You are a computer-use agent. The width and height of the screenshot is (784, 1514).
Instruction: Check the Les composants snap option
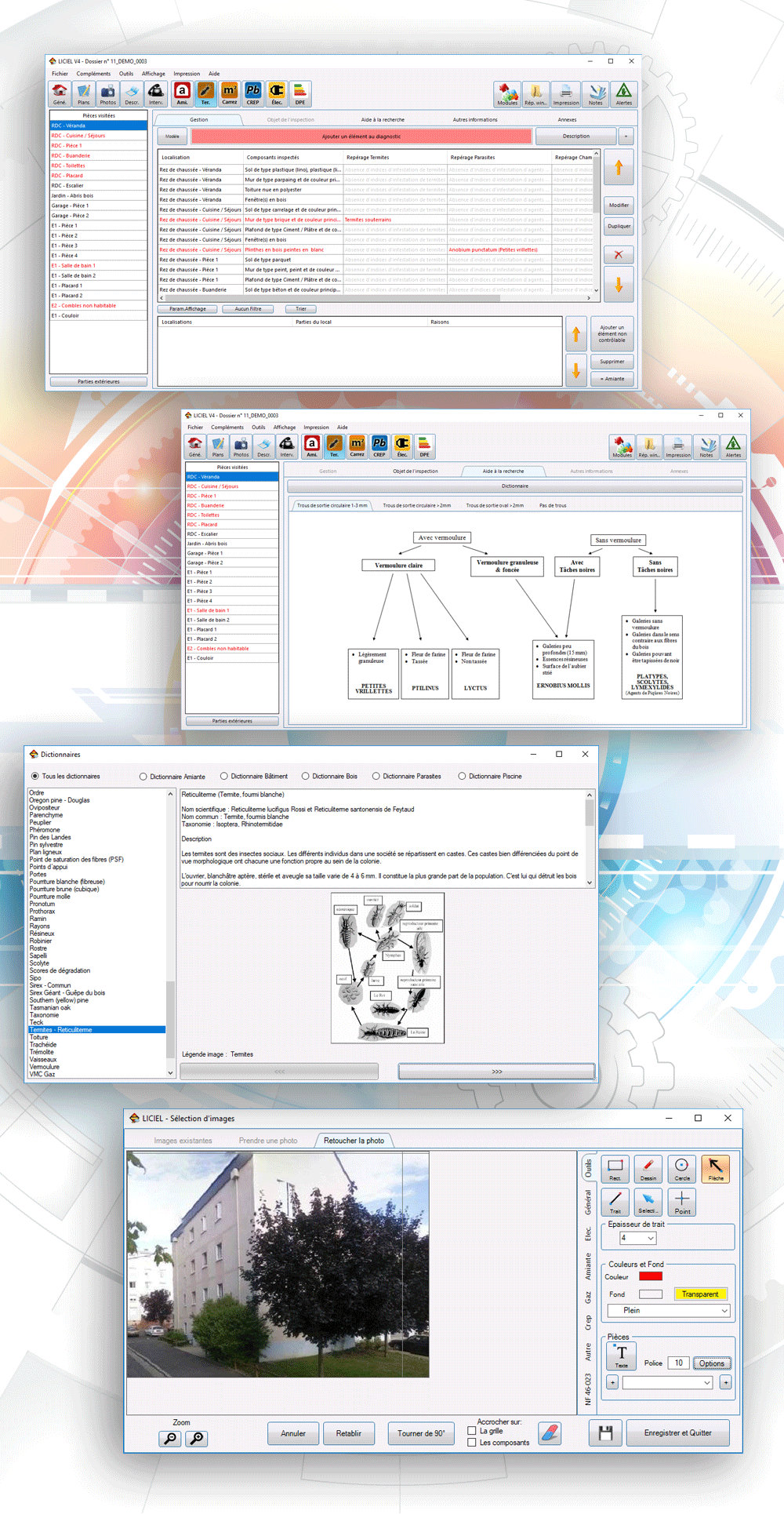click(472, 1443)
